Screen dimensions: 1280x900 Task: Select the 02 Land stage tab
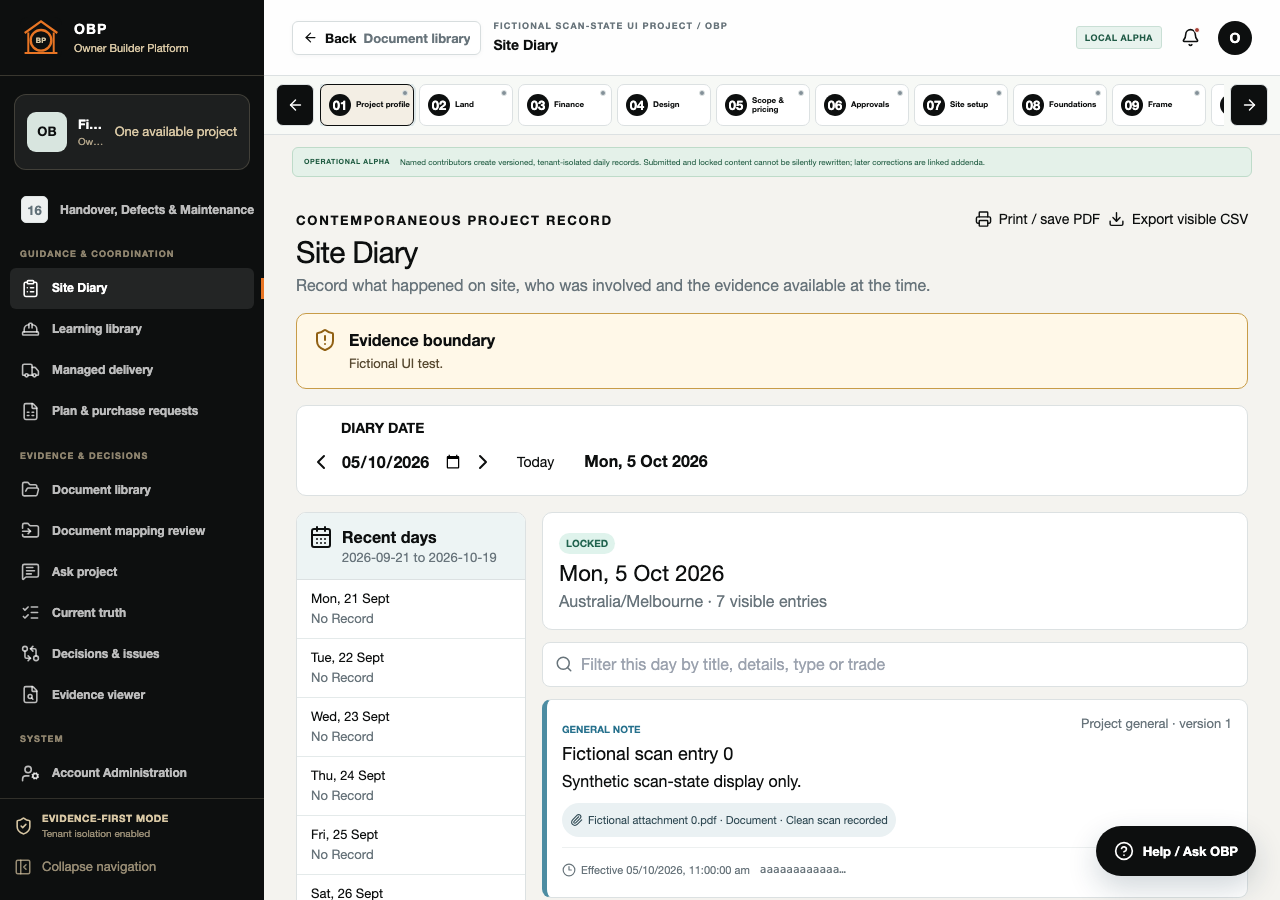466,105
